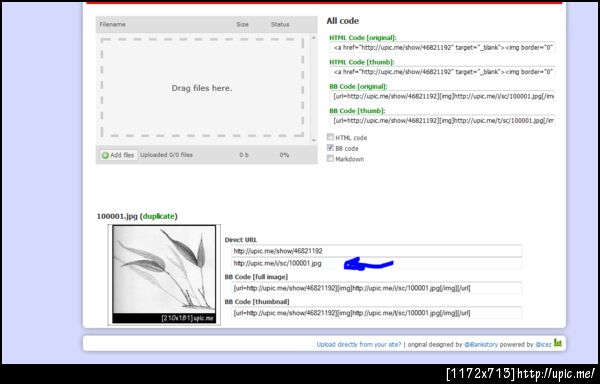The width and height of the screenshot is (600, 384).
Task: Click the BB Code [thumb] text box
Action: point(442,120)
